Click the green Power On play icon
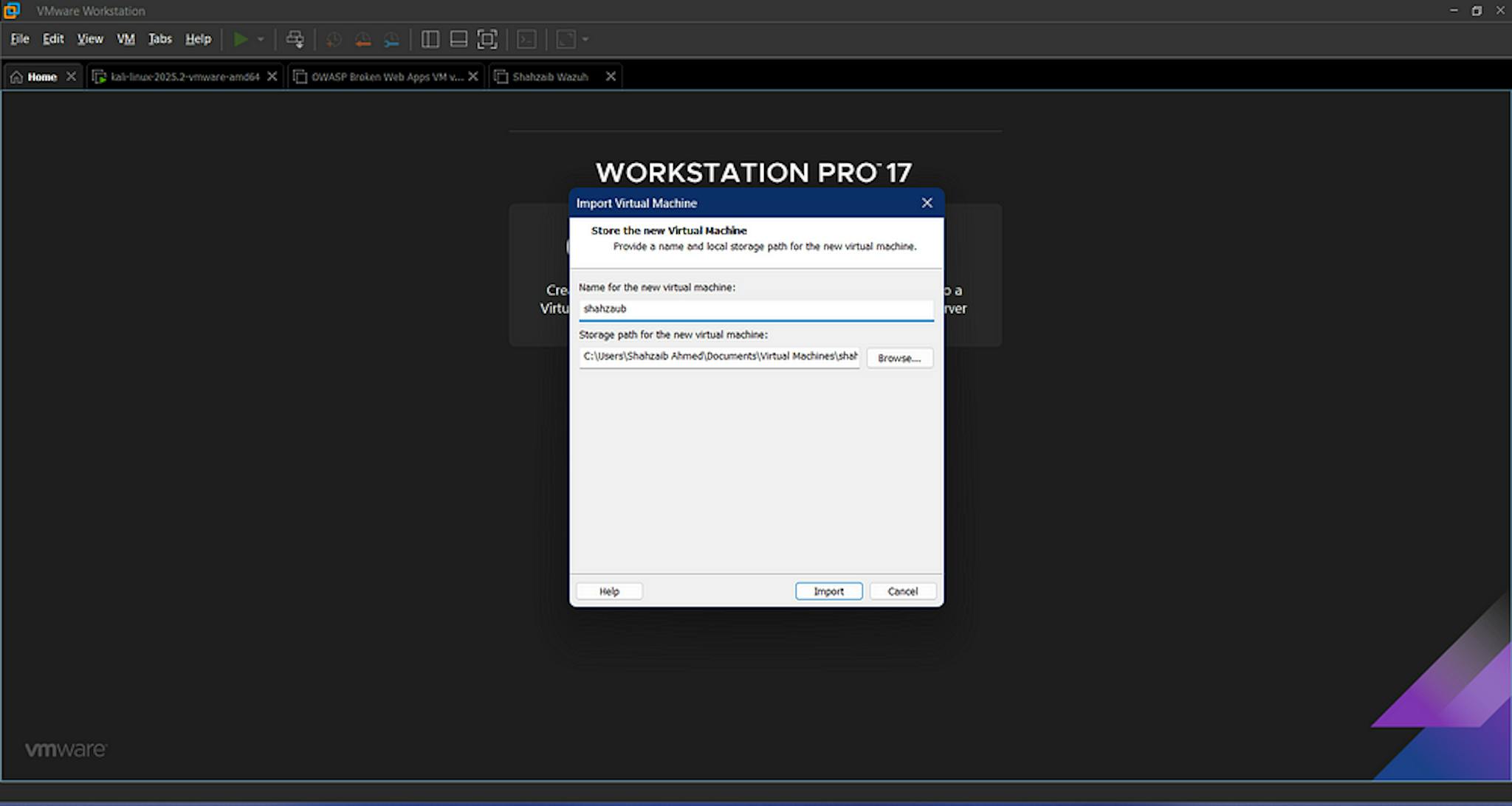Screen dimensions: 1512x806 click(241, 39)
